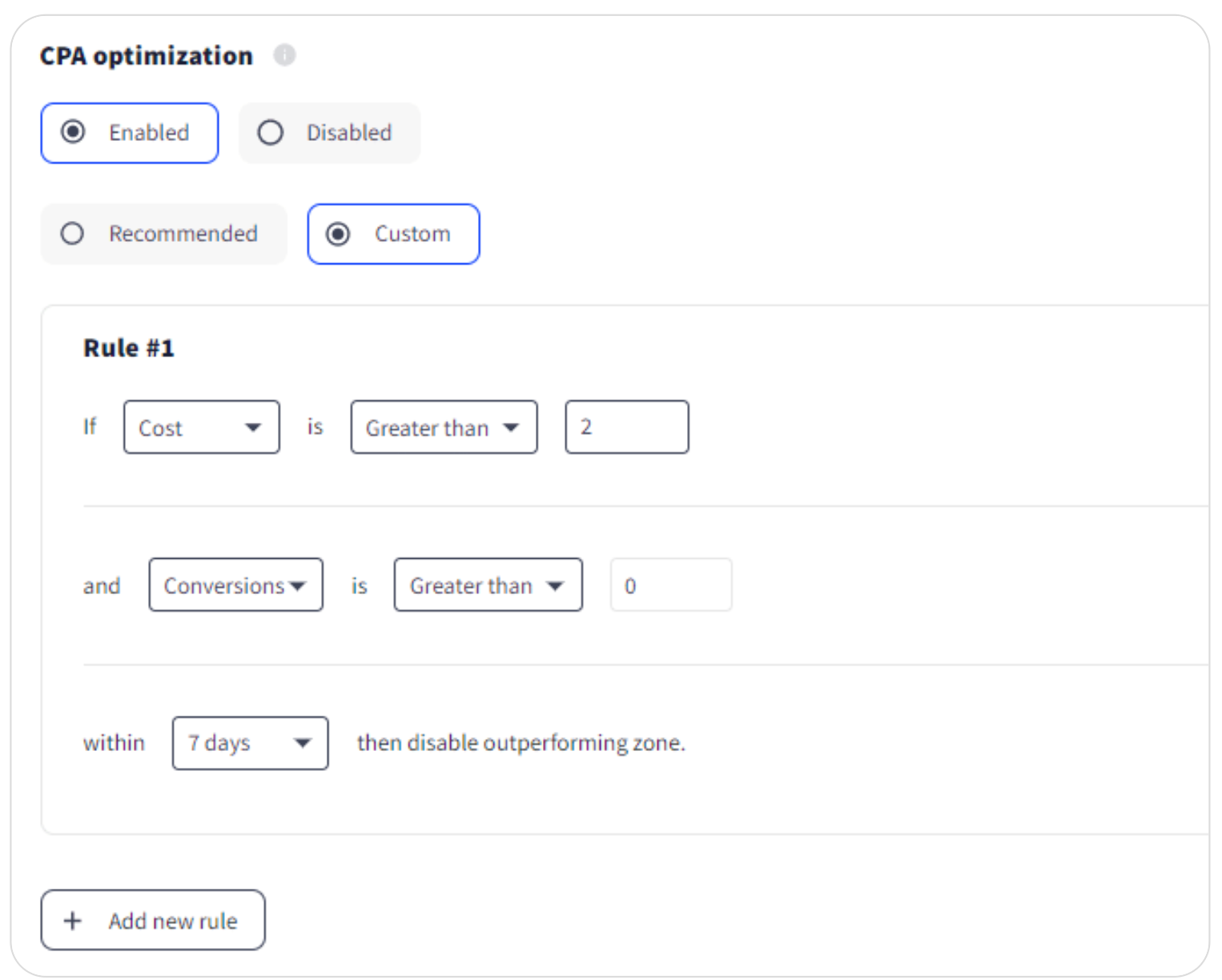Open the Cost metric dropdown
The width and height of the screenshot is (1222, 980).
201,428
